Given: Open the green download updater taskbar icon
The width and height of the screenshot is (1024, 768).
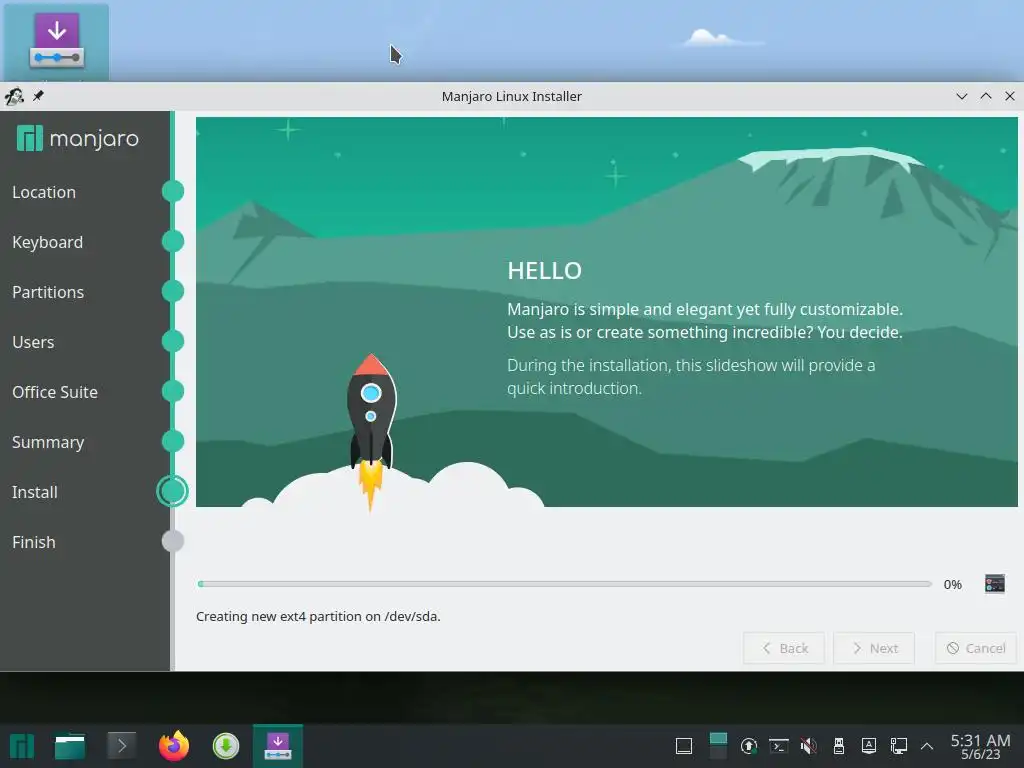Looking at the screenshot, I should tap(226, 746).
